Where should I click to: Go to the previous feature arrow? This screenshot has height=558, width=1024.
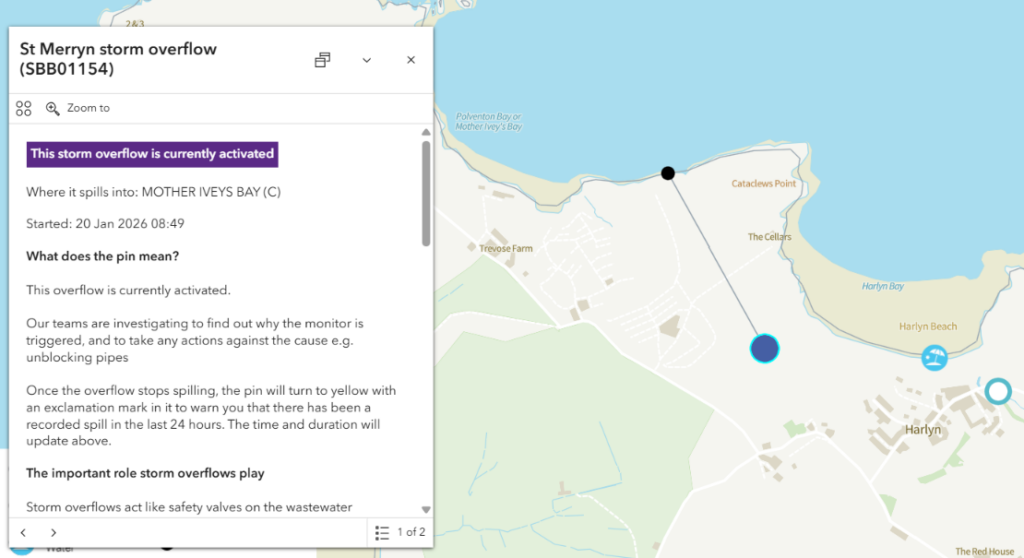point(24,532)
